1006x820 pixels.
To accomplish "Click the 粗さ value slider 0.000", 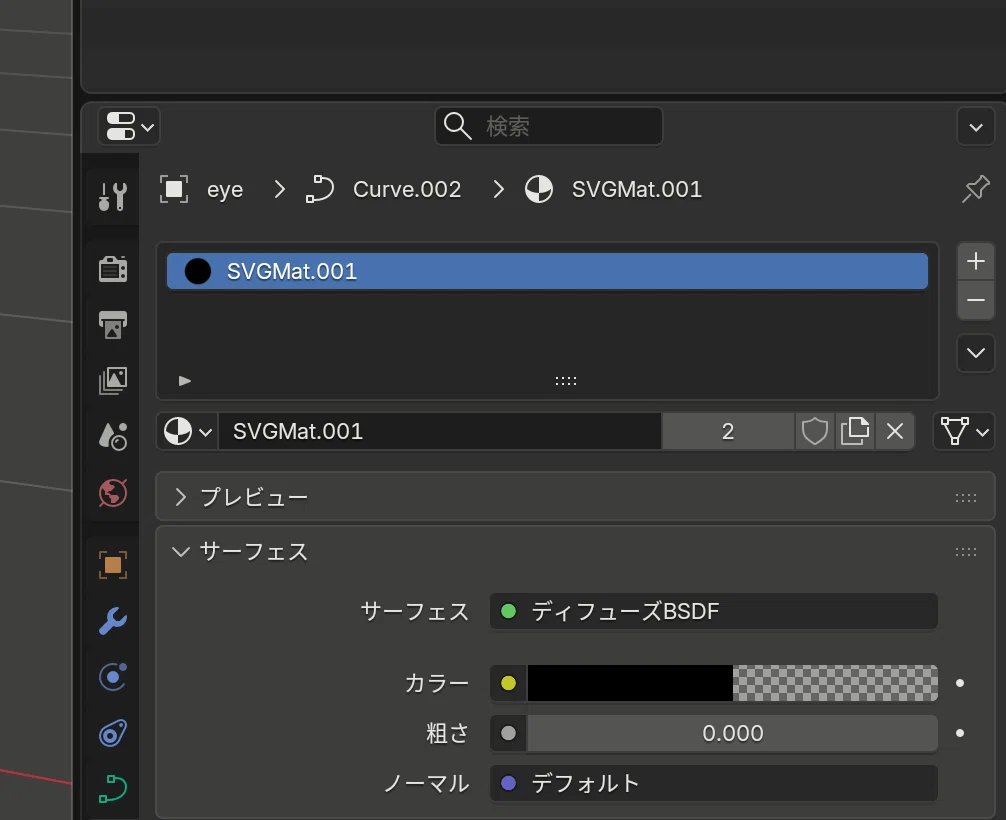I will point(732,733).
